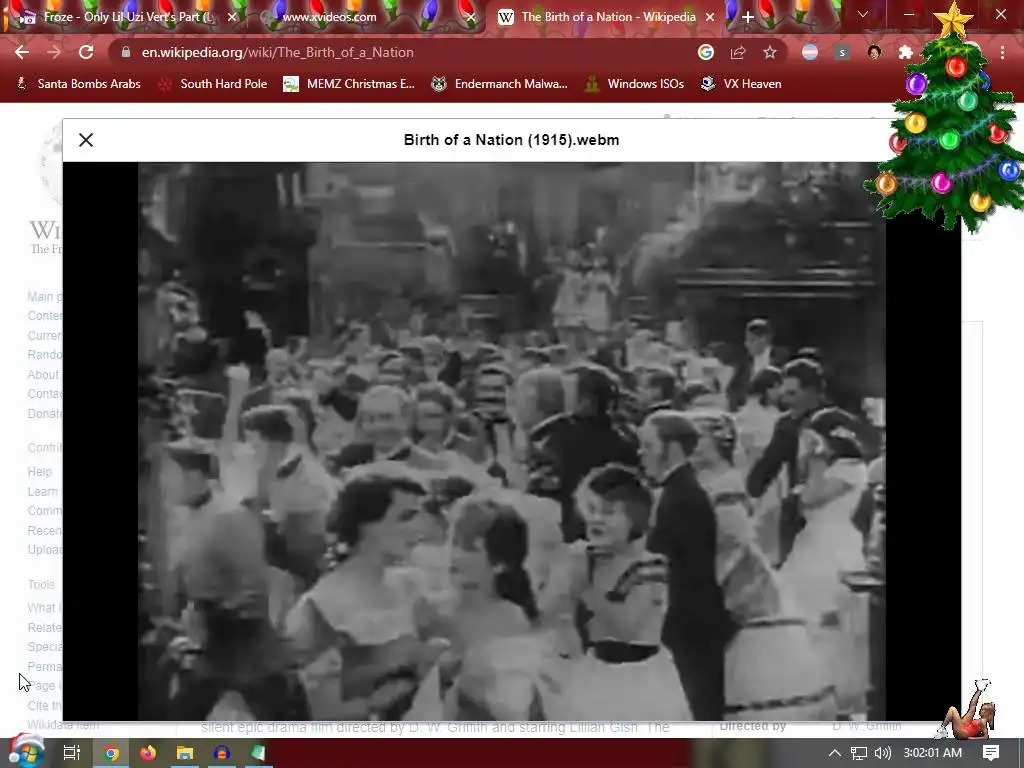This screenshot has width=1024, height=768.
Task: Share this page using the share icon
Action: click(738, 52)
